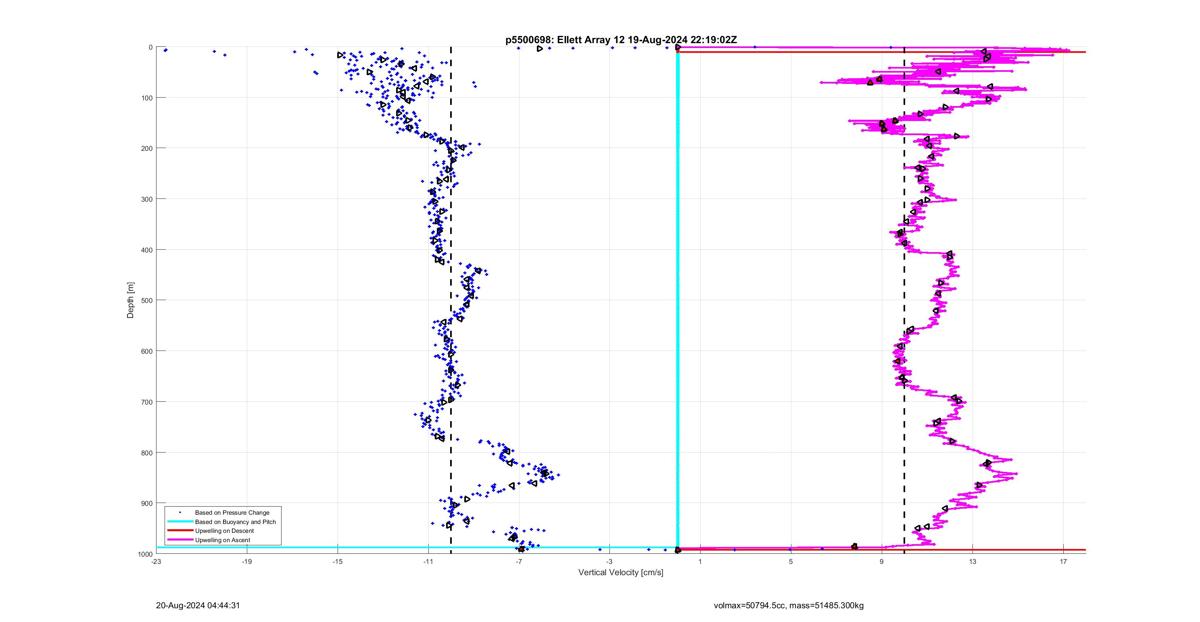Click the 'volmax=50794.5cc, mass=51485.300kg' text
Screen dimensions: 1200x622
[789, 605]
